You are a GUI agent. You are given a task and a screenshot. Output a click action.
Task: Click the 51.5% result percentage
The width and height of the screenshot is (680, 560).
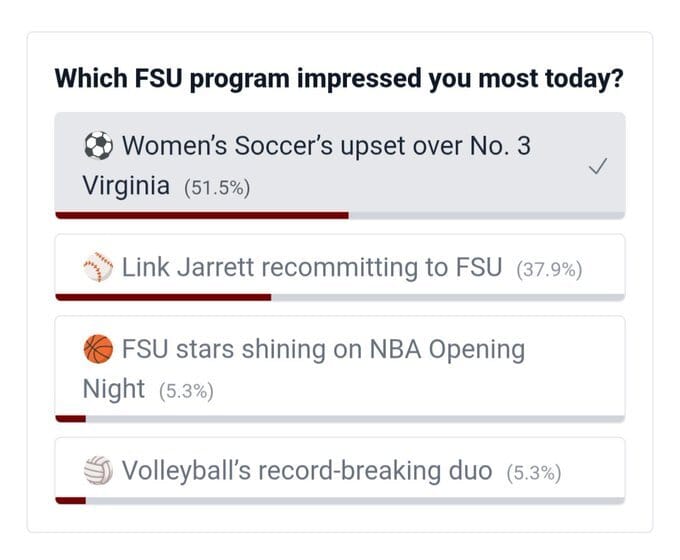[x=216, y=189]
